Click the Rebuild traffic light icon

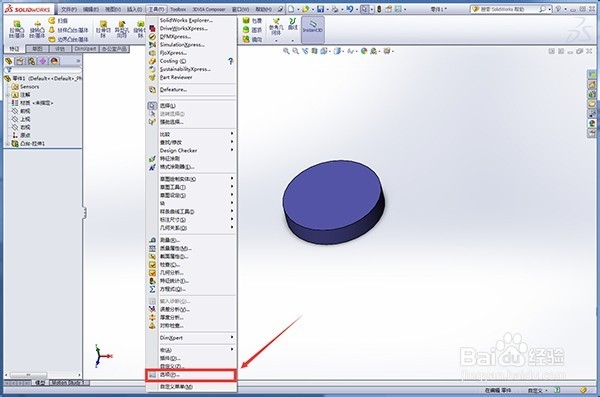(x=379, y=9)
